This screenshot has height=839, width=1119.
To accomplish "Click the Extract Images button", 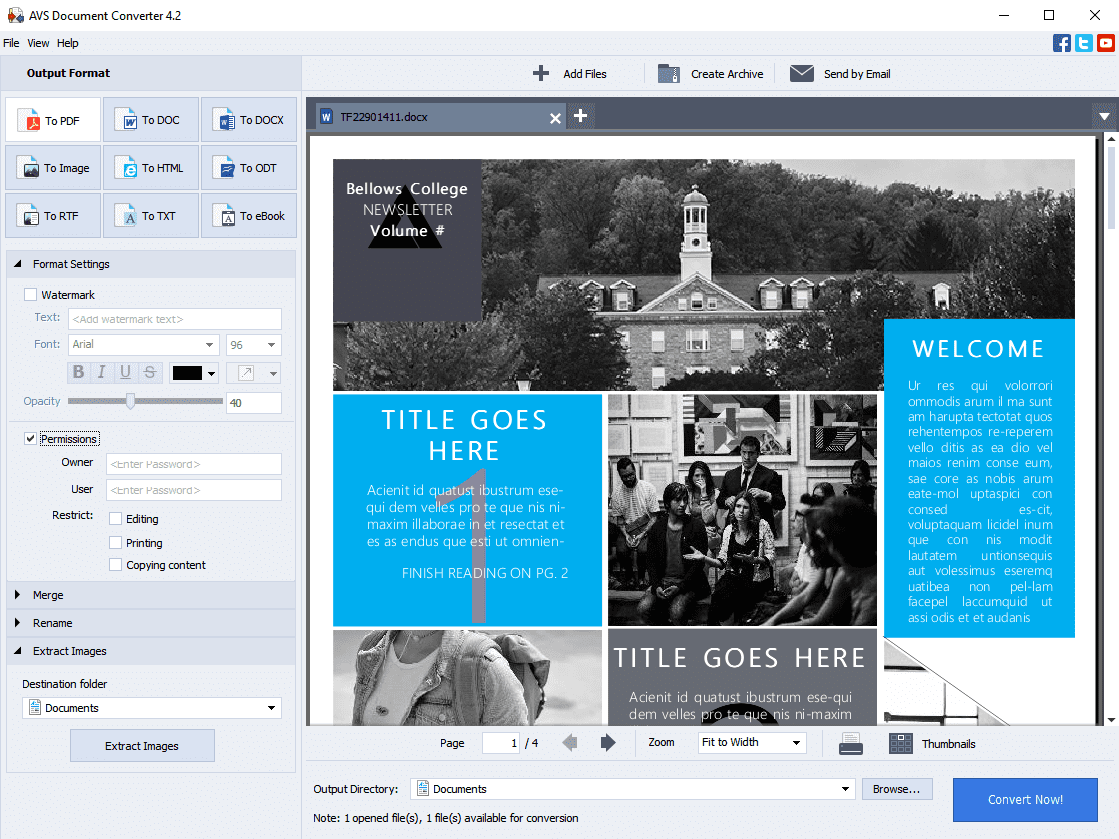I will point(142,746).
